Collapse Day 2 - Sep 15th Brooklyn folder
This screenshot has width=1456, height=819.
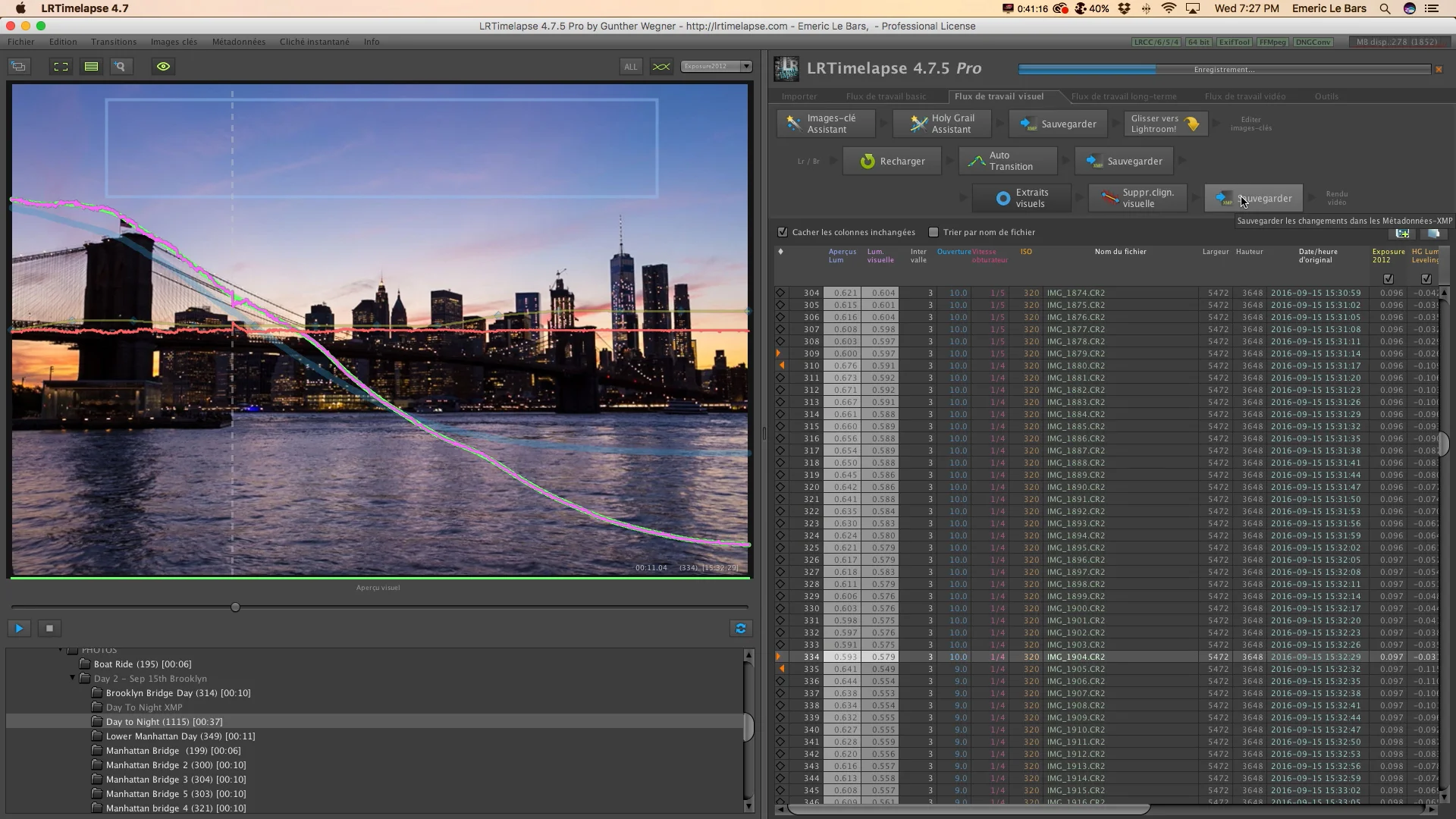pos(73,679)
